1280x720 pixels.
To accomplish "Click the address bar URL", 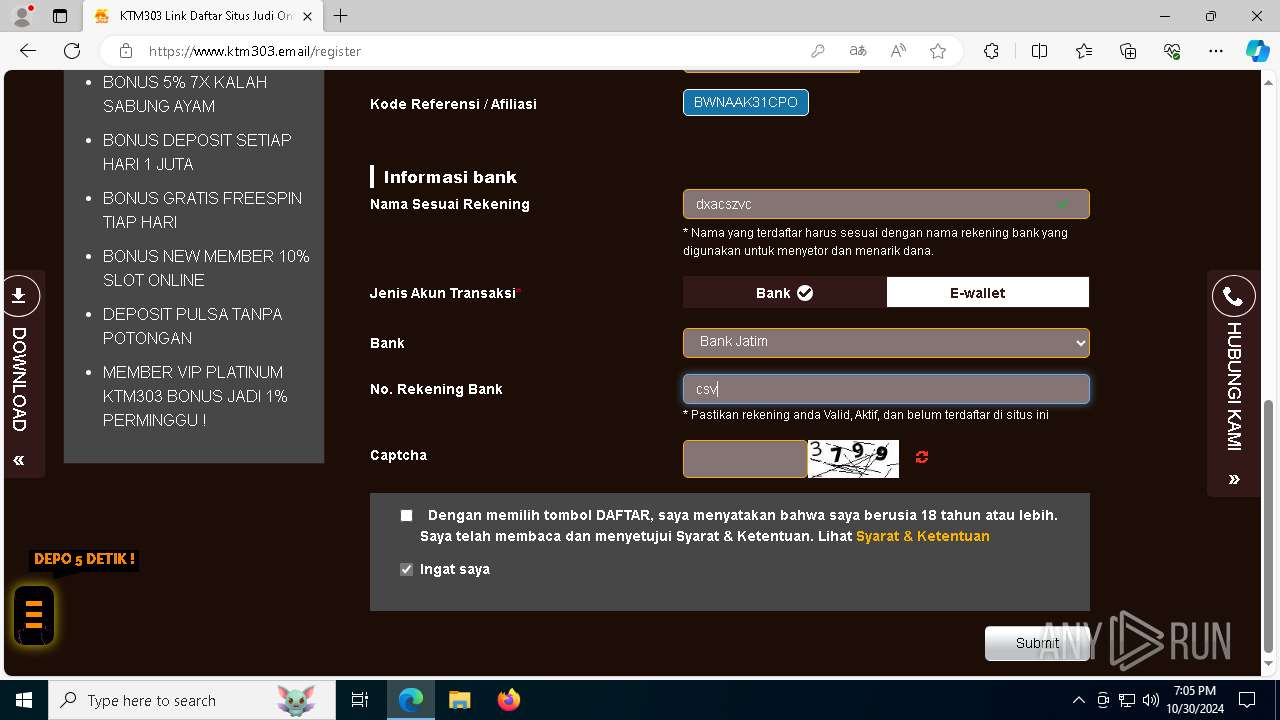I will [255, 51].
